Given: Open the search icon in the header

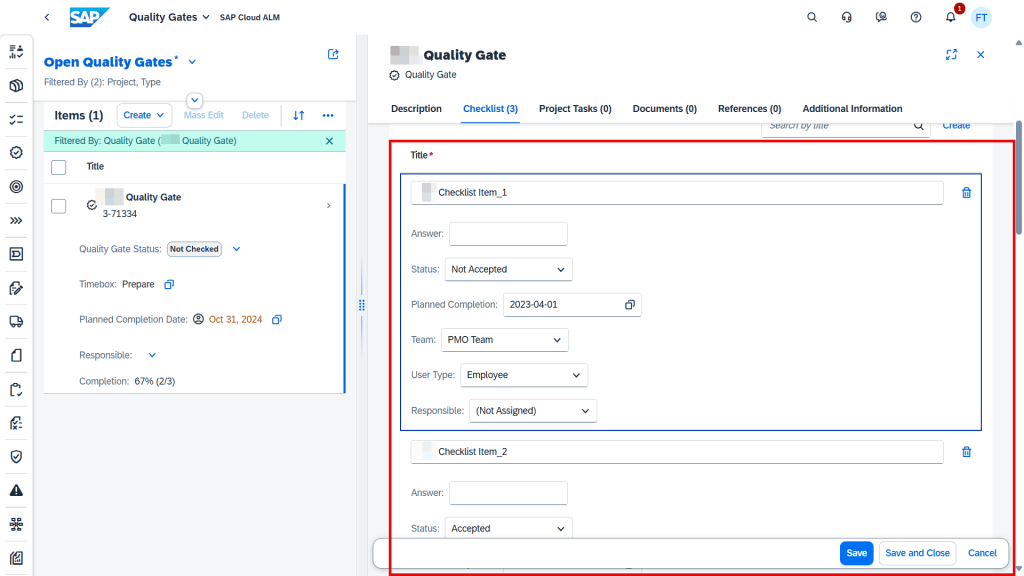Looking at the screenshot, I should pos(812,17).
